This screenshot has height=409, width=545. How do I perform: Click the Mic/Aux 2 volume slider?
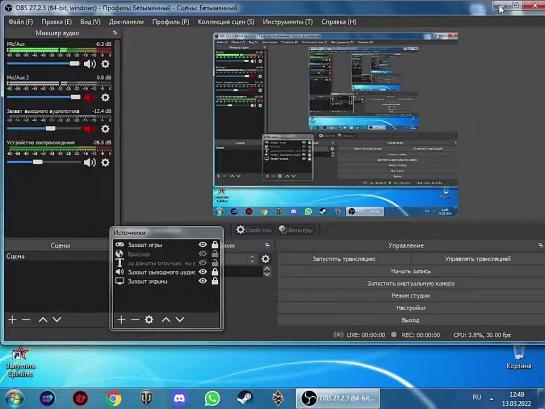[x=43, y=97]
